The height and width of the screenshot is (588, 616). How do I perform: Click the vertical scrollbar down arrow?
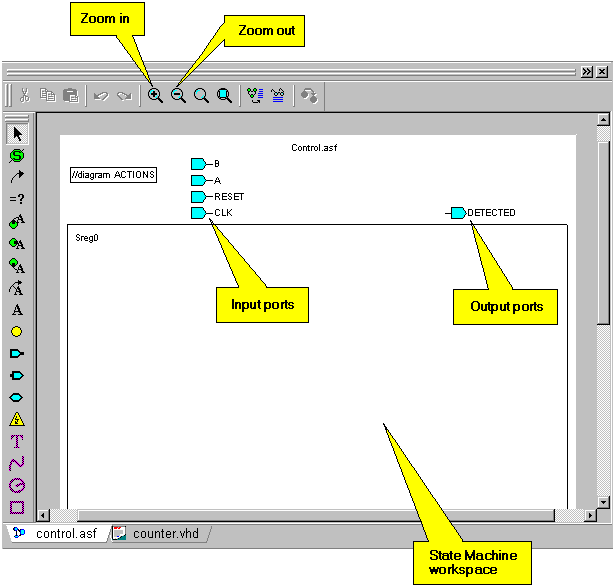(x=603, y=501)
